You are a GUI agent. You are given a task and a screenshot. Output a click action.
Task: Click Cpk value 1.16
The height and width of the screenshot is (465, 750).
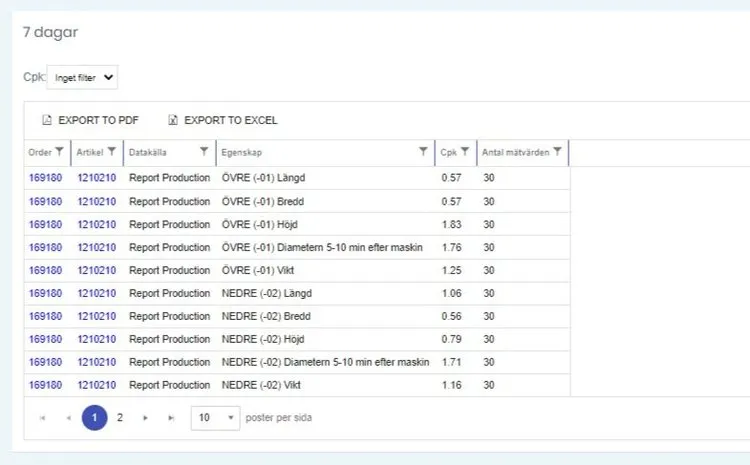point(452,385)
